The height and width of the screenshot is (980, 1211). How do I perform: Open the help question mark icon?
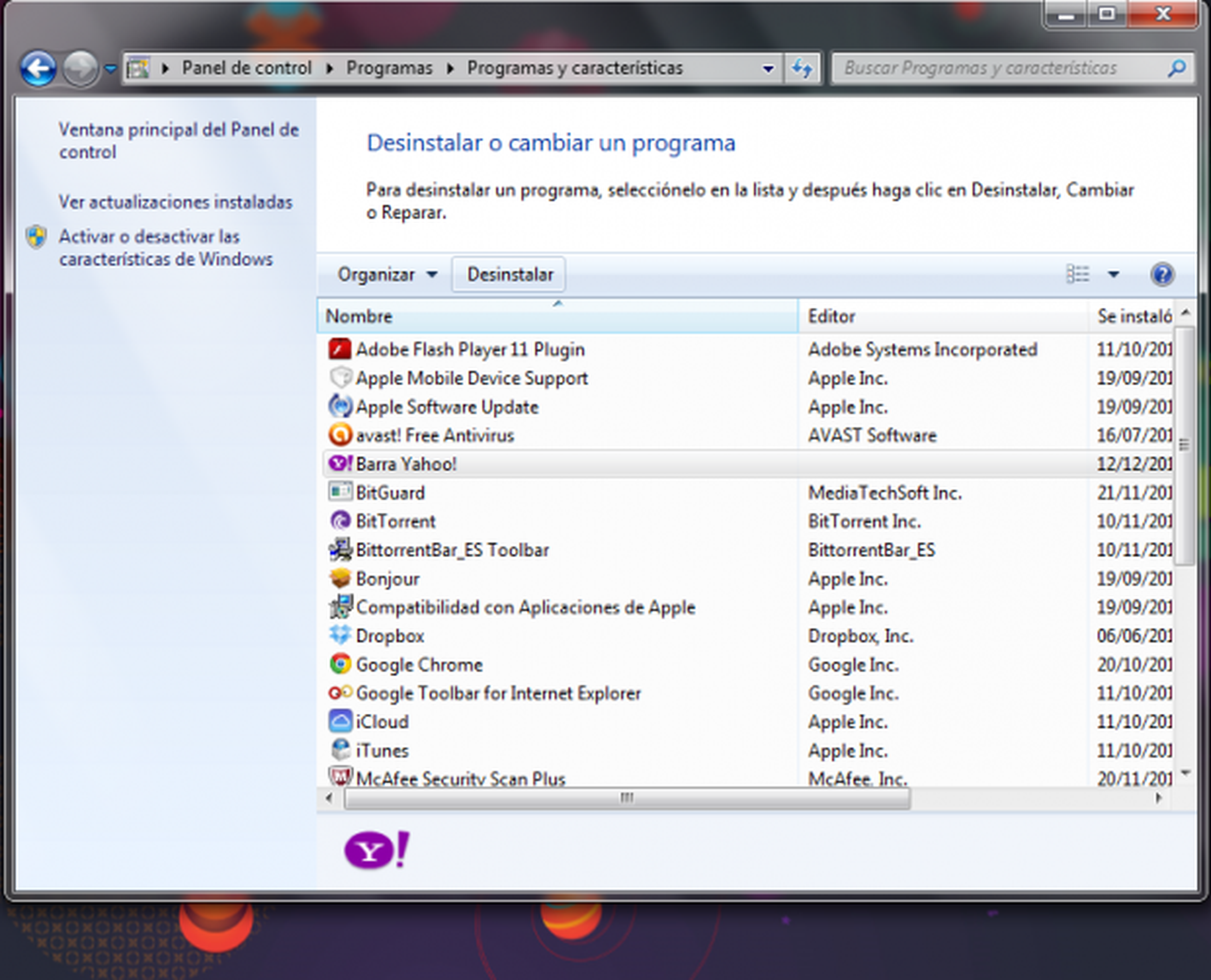coord(1162,274)
